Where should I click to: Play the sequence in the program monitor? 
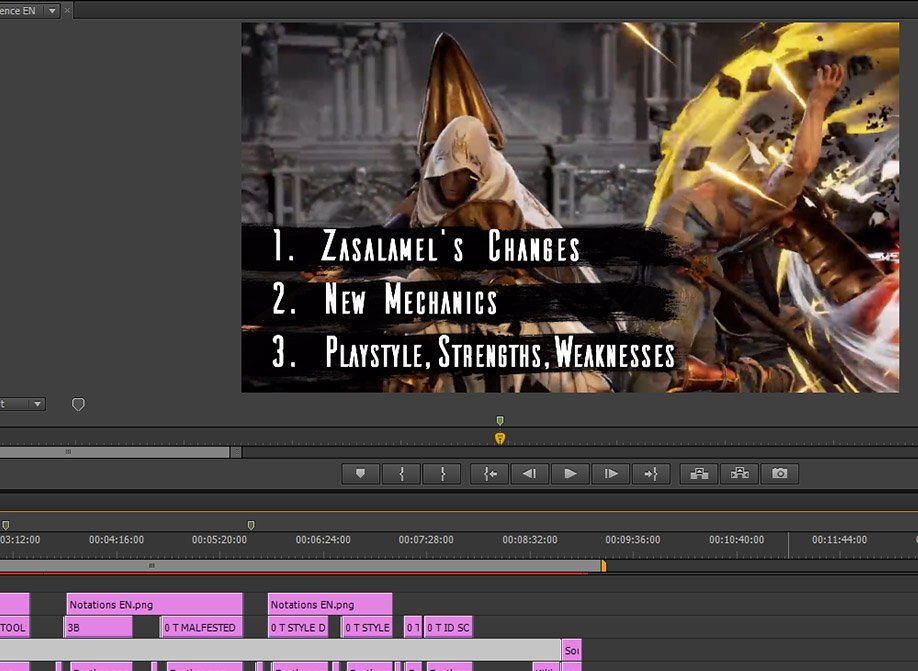click(570, 474)
